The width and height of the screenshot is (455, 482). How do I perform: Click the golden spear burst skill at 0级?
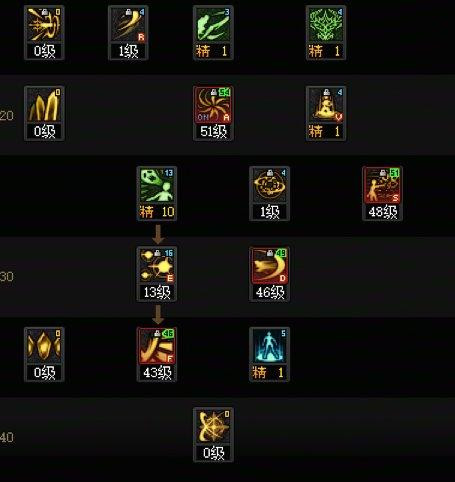(44, 25)
